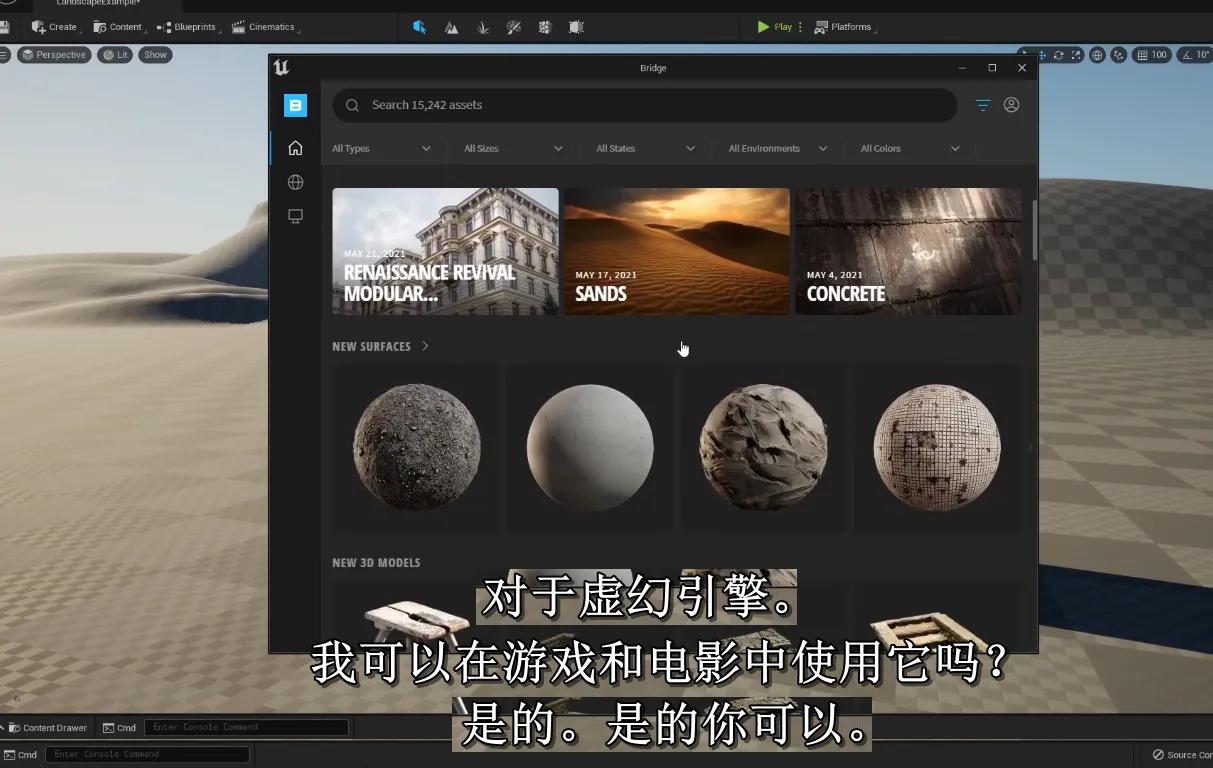Toggle the grid snap icon in viewport
This screenshot has width=1213, height=768.
tap(1140, 55)
